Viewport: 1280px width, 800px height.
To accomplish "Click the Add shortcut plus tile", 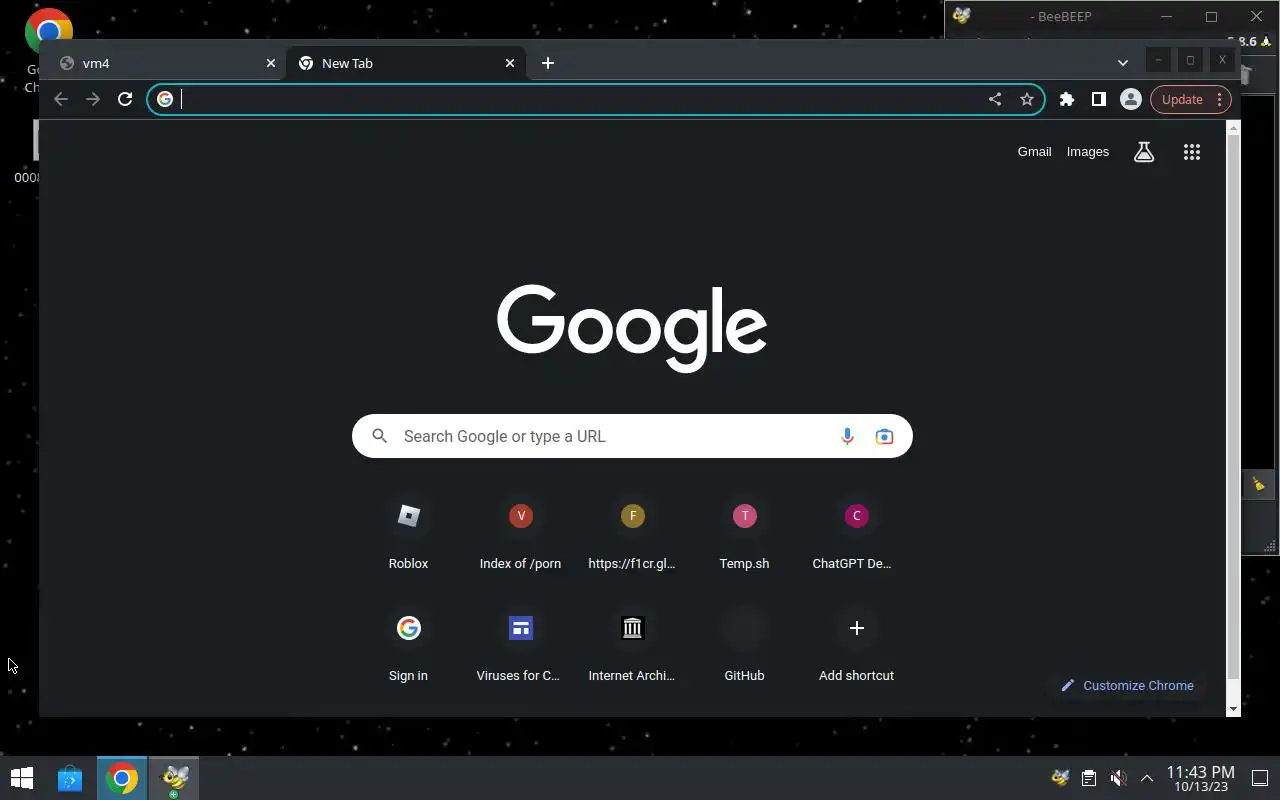I will click(856, 647).
